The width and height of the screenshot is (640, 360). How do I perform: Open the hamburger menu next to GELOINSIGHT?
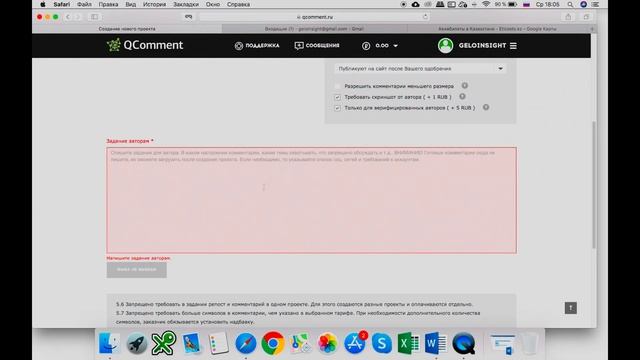[513, 46]
